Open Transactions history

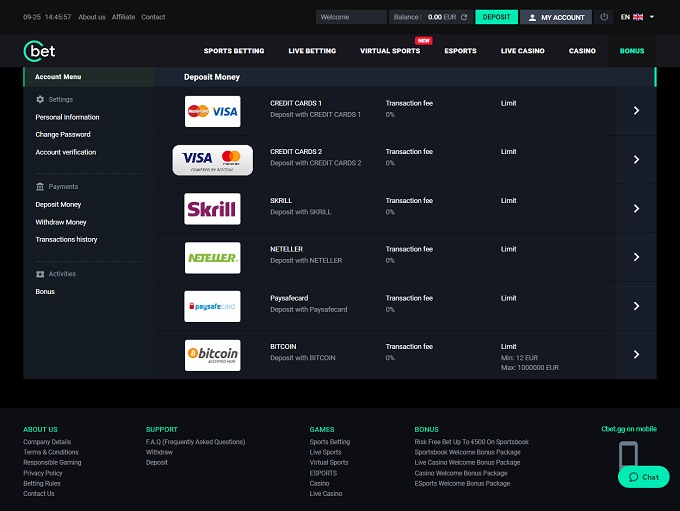[x=66, y=239]
